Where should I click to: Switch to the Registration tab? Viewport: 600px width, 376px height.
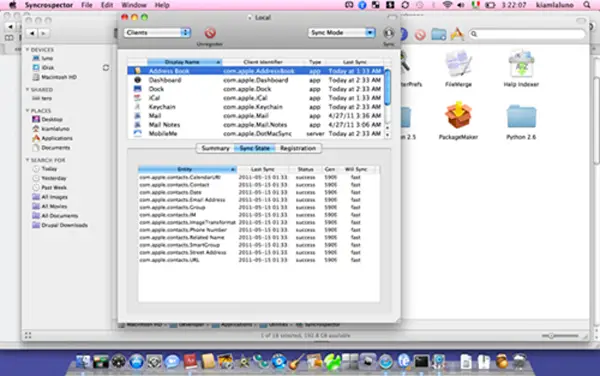pyautogui.click(x=298, y=148)
